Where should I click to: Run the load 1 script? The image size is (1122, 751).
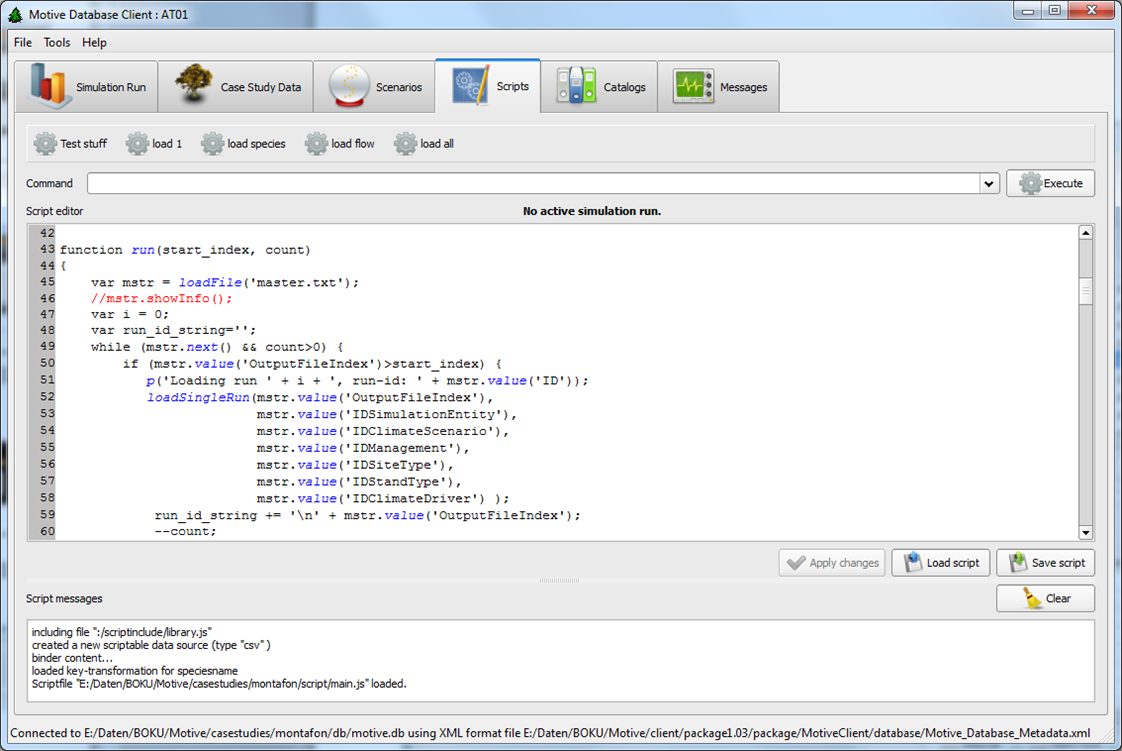(x=154, y=144)
